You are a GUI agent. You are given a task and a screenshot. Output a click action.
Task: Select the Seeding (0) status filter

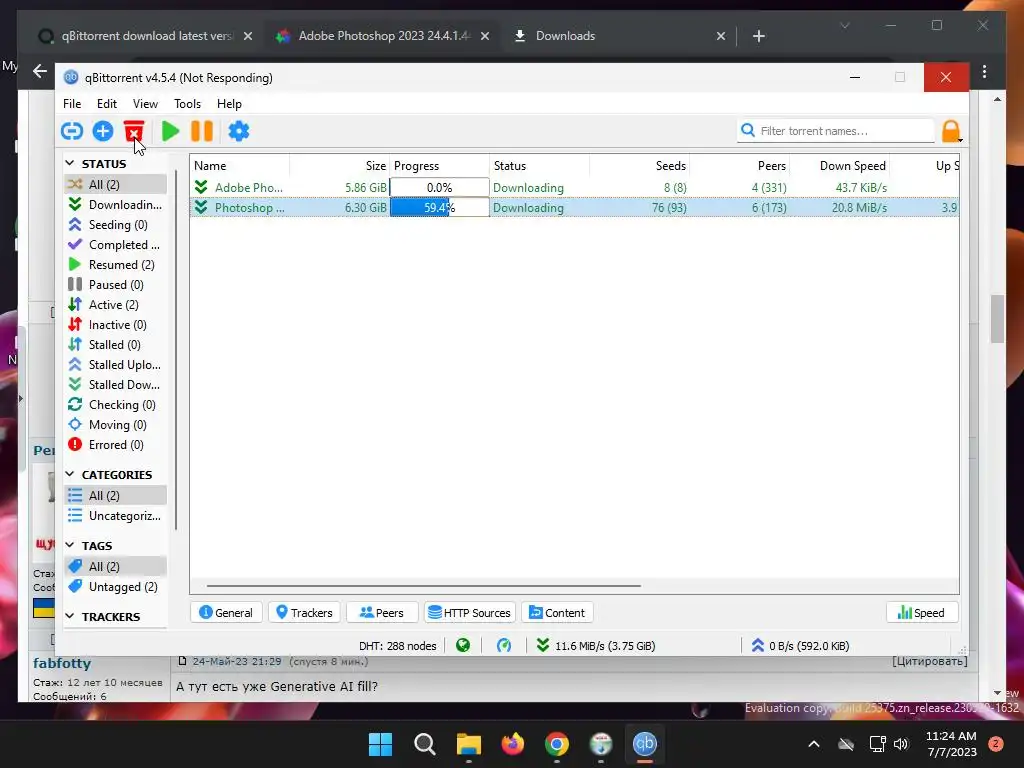tap(115, 225)
